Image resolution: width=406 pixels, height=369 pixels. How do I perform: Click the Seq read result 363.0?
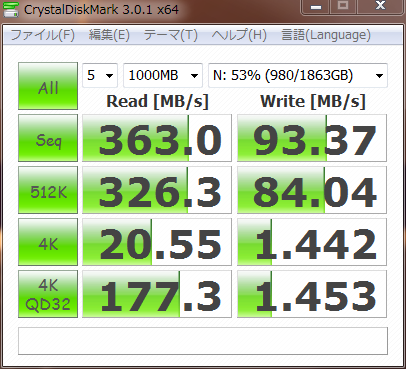coord(157,138)
